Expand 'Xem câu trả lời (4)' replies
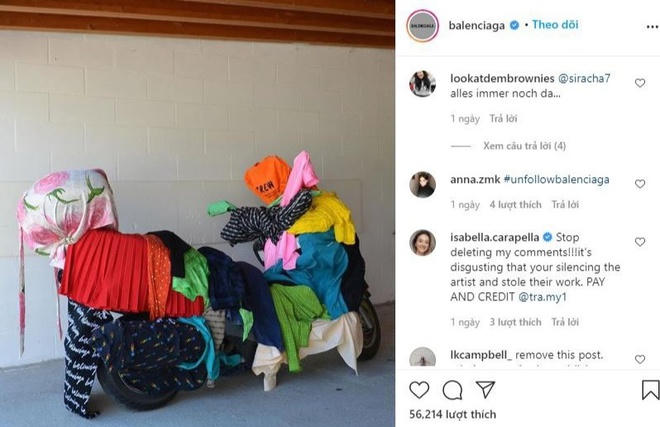 (x=524, y=146)
